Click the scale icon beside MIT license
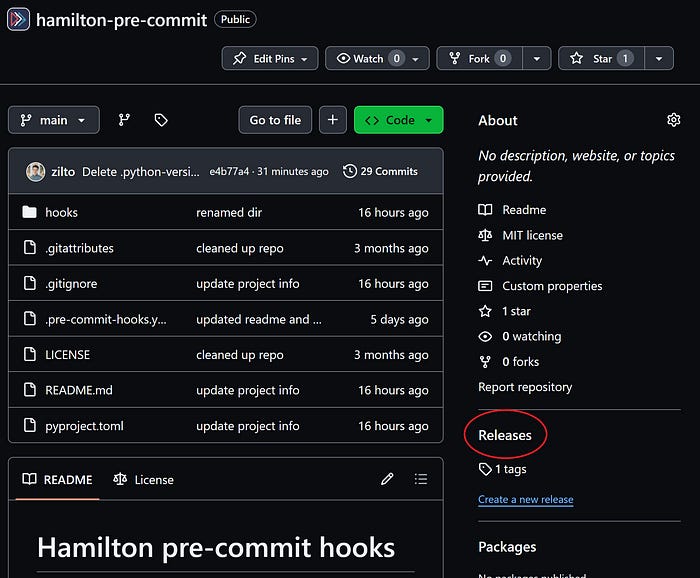700x578 pixels. (x=485, y=235)
